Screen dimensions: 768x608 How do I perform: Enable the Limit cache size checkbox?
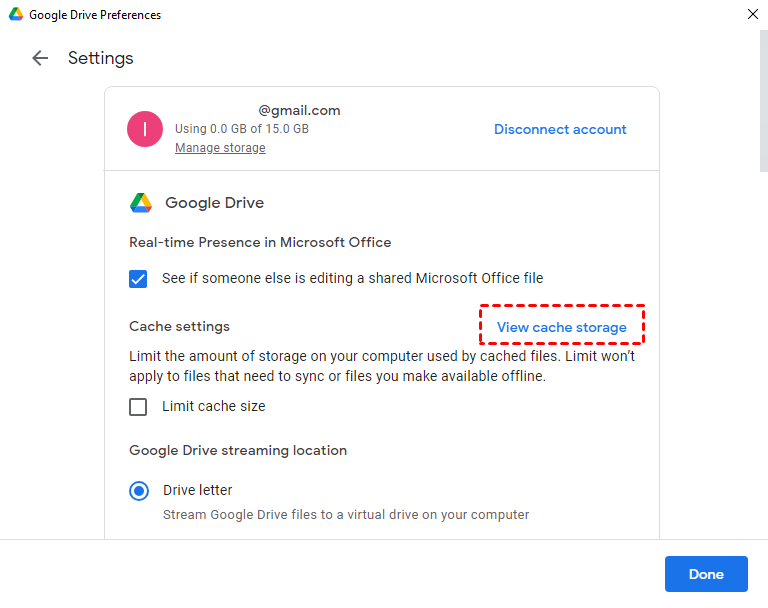point(139,407)
